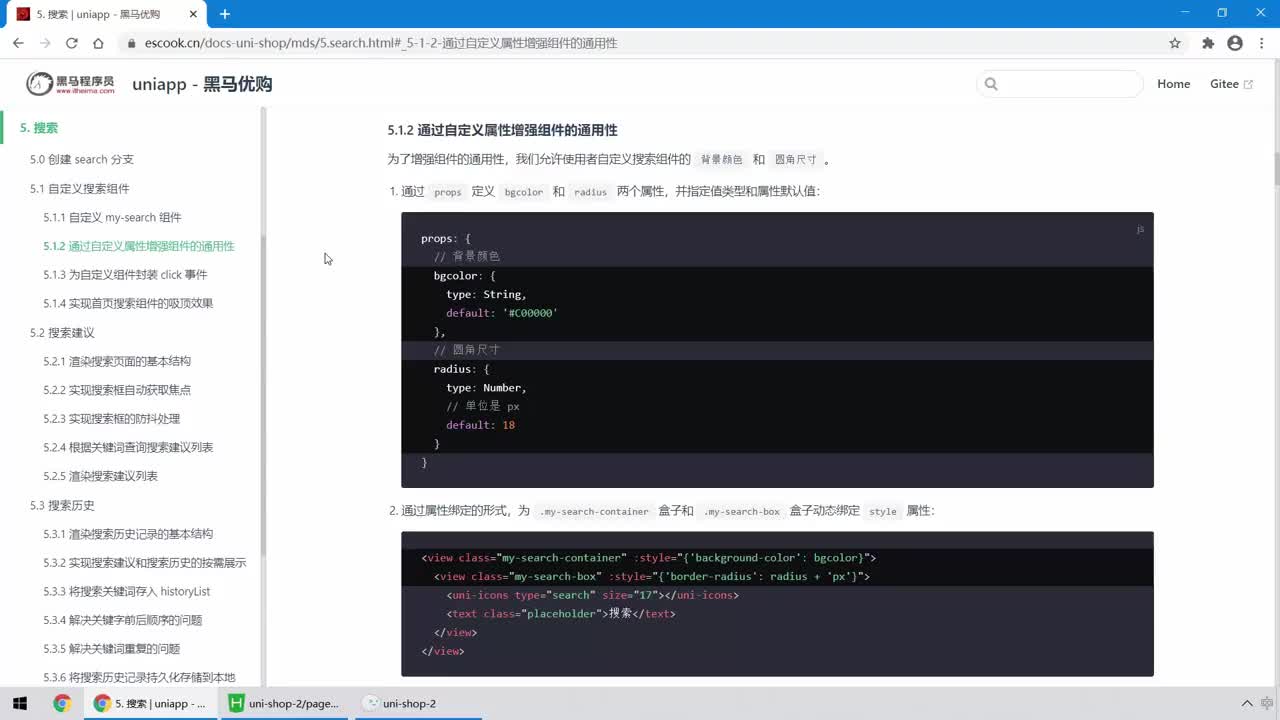Screen dimensions: 1280x720
Task: Focus the site search box
Action: click(x=1060, y=84)
